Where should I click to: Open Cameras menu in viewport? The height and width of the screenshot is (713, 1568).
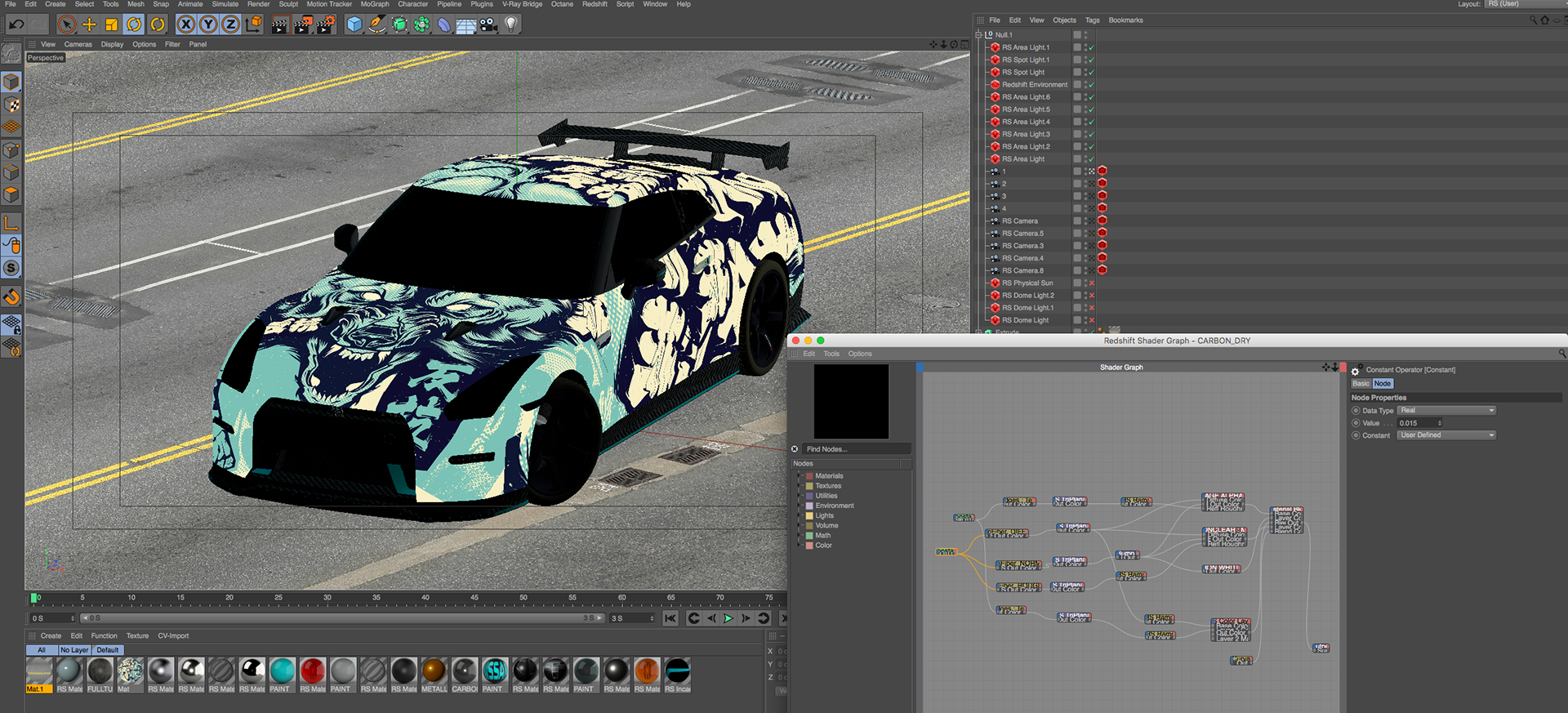point(78,44)
